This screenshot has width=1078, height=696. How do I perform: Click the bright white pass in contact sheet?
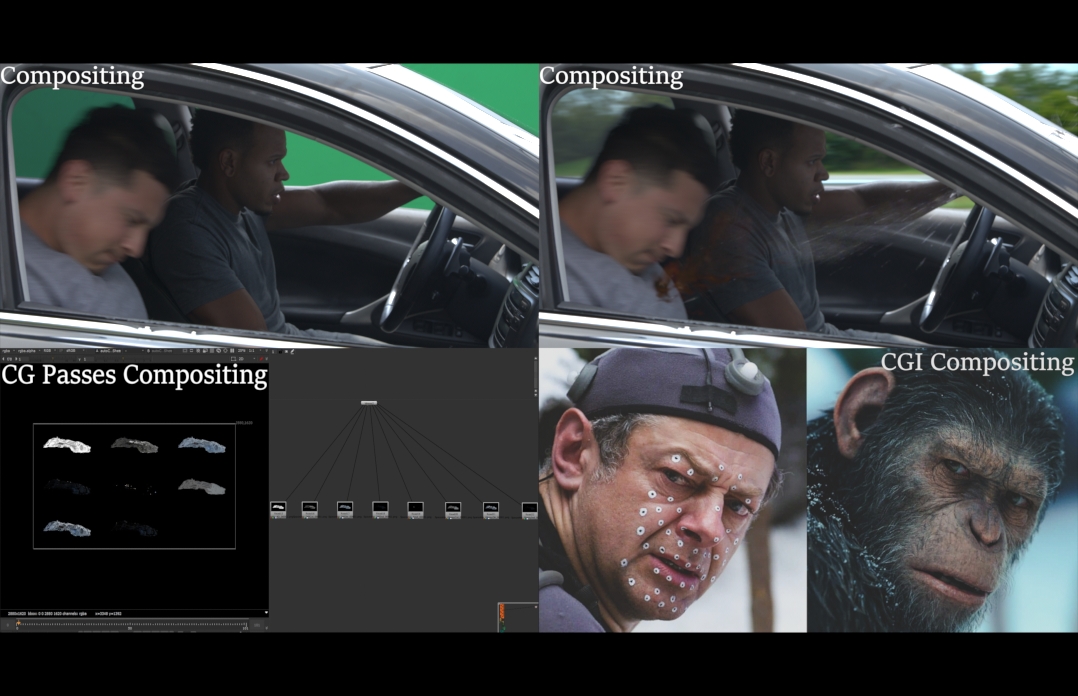67,446
